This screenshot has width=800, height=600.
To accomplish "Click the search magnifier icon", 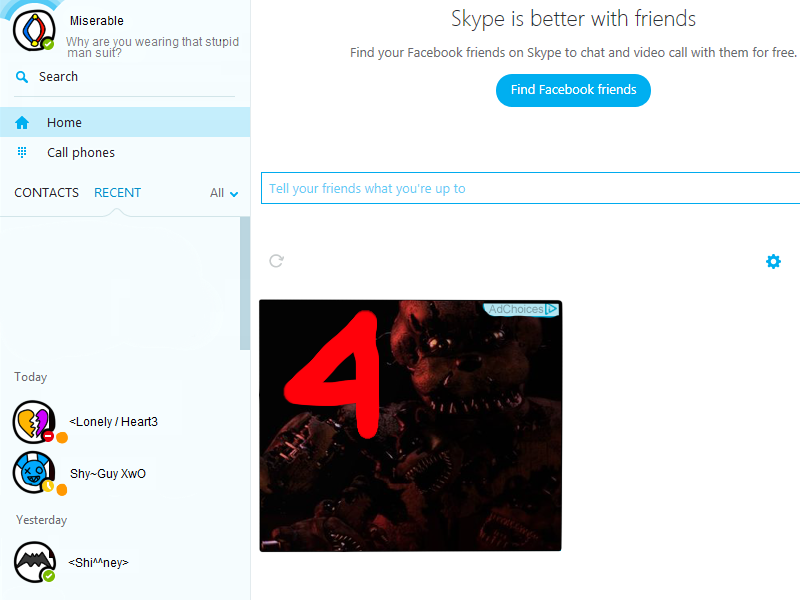I will click(22, 77).
